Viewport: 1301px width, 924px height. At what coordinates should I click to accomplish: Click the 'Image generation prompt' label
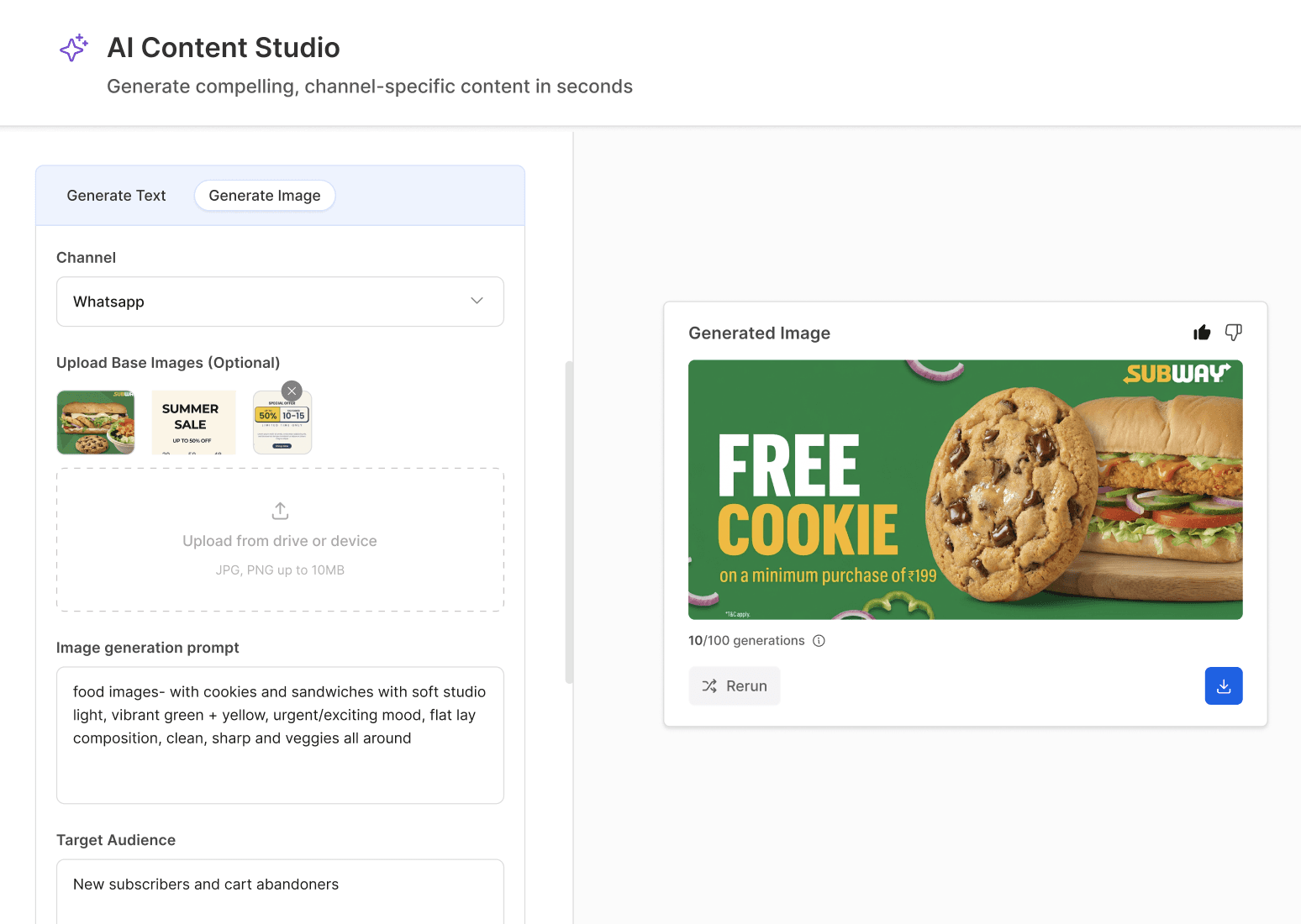pyautogui.click(x=148, y=648)
